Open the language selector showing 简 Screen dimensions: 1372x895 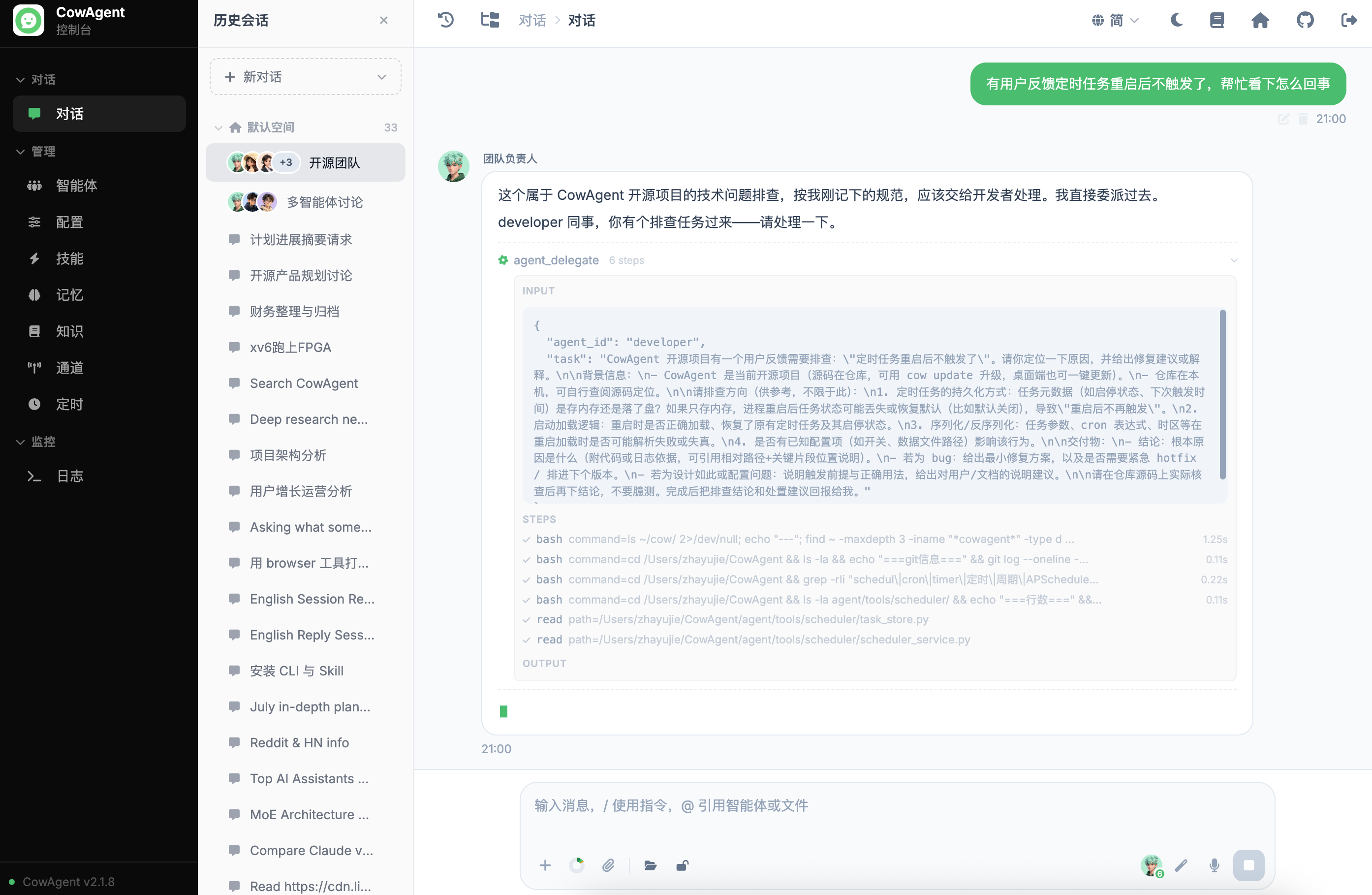coord(1116,20)
